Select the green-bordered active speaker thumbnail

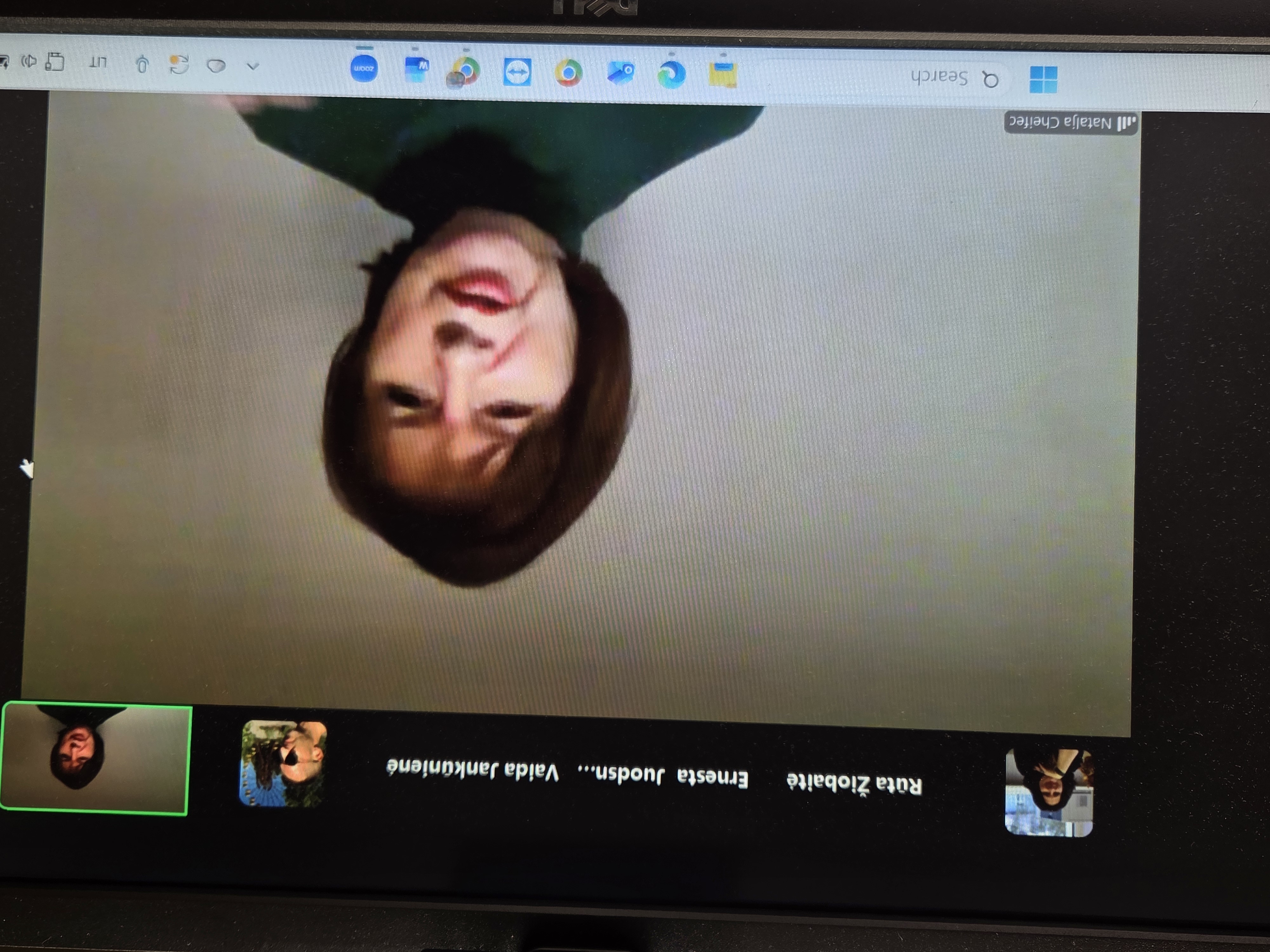95,758
